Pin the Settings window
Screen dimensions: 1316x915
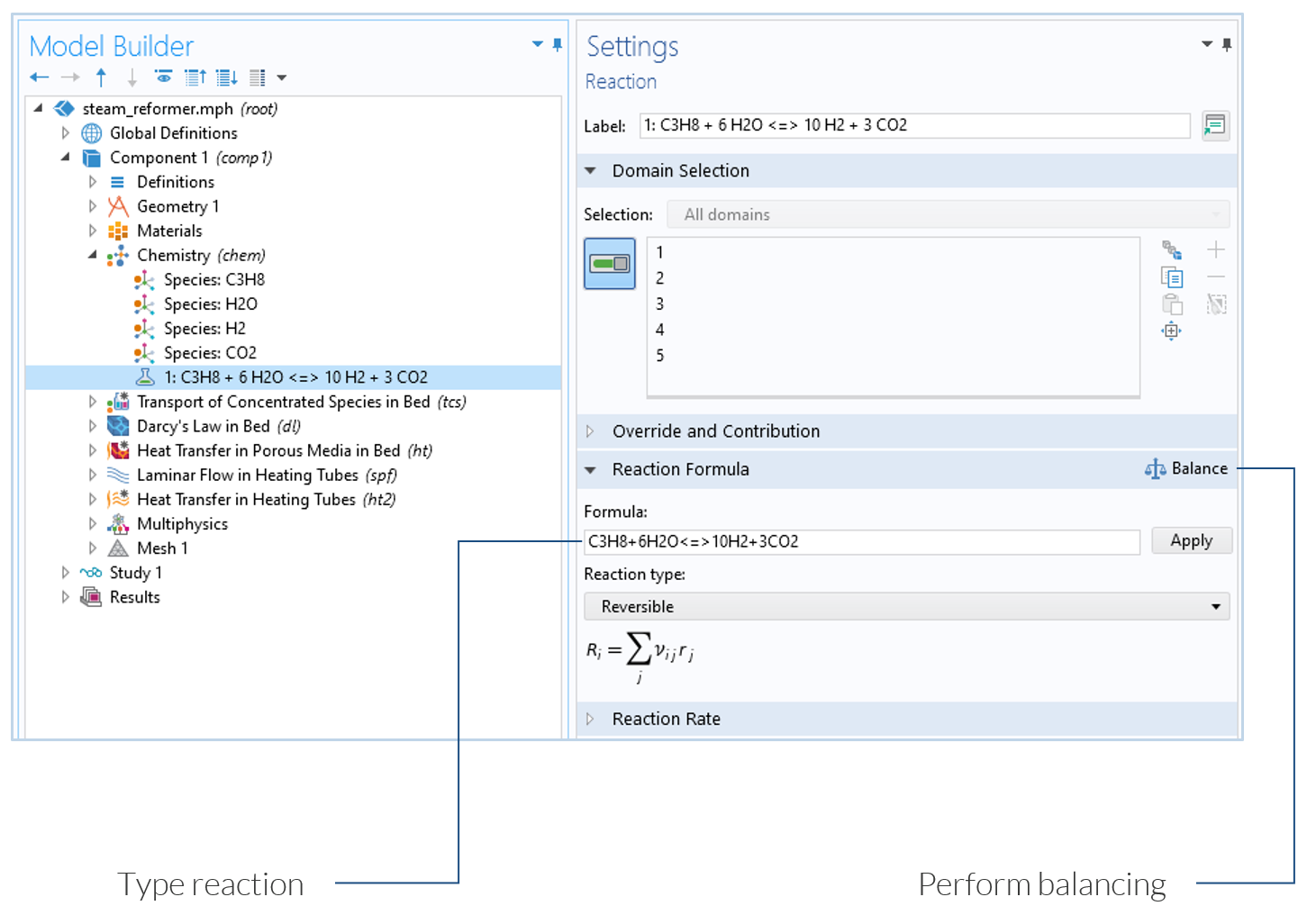(x=1227, y=45)
